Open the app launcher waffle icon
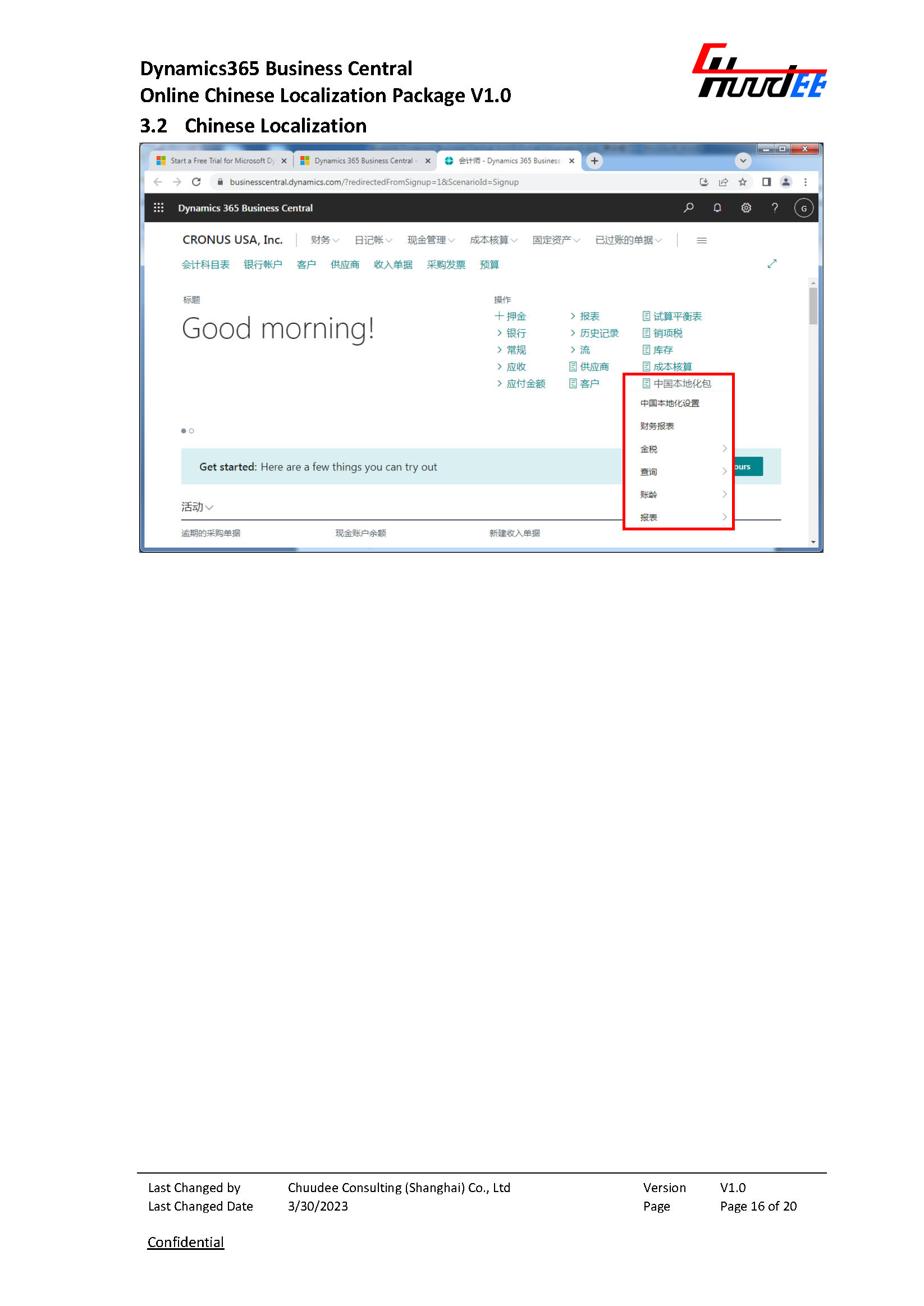 coord(159,208)
